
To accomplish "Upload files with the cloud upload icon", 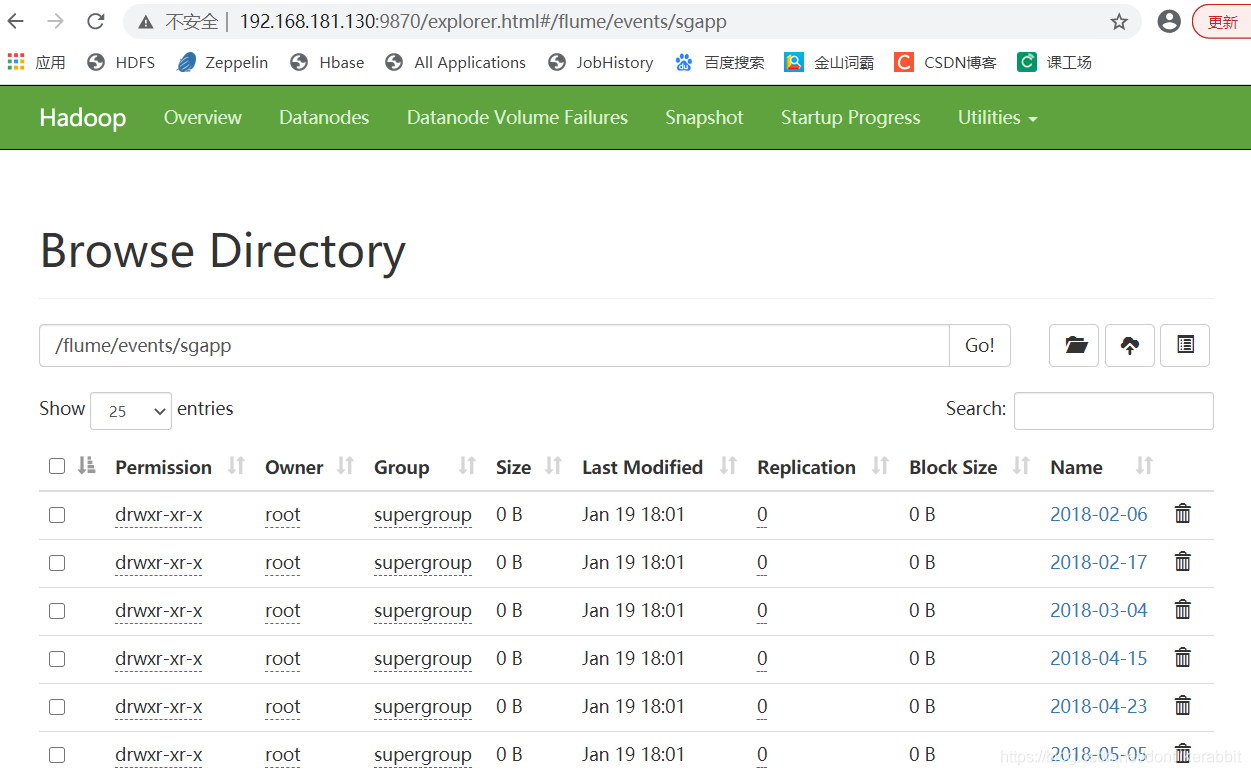I will 1130,345.
